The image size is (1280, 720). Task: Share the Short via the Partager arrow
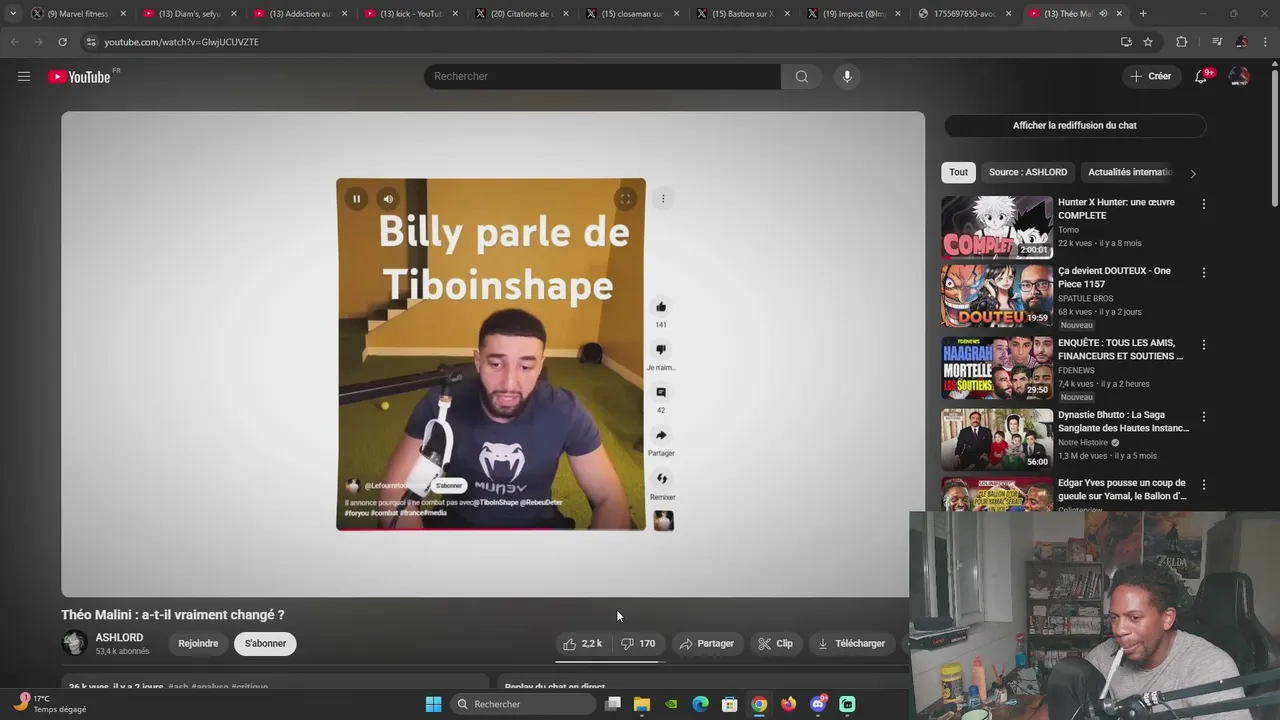[x=661, y=435]
